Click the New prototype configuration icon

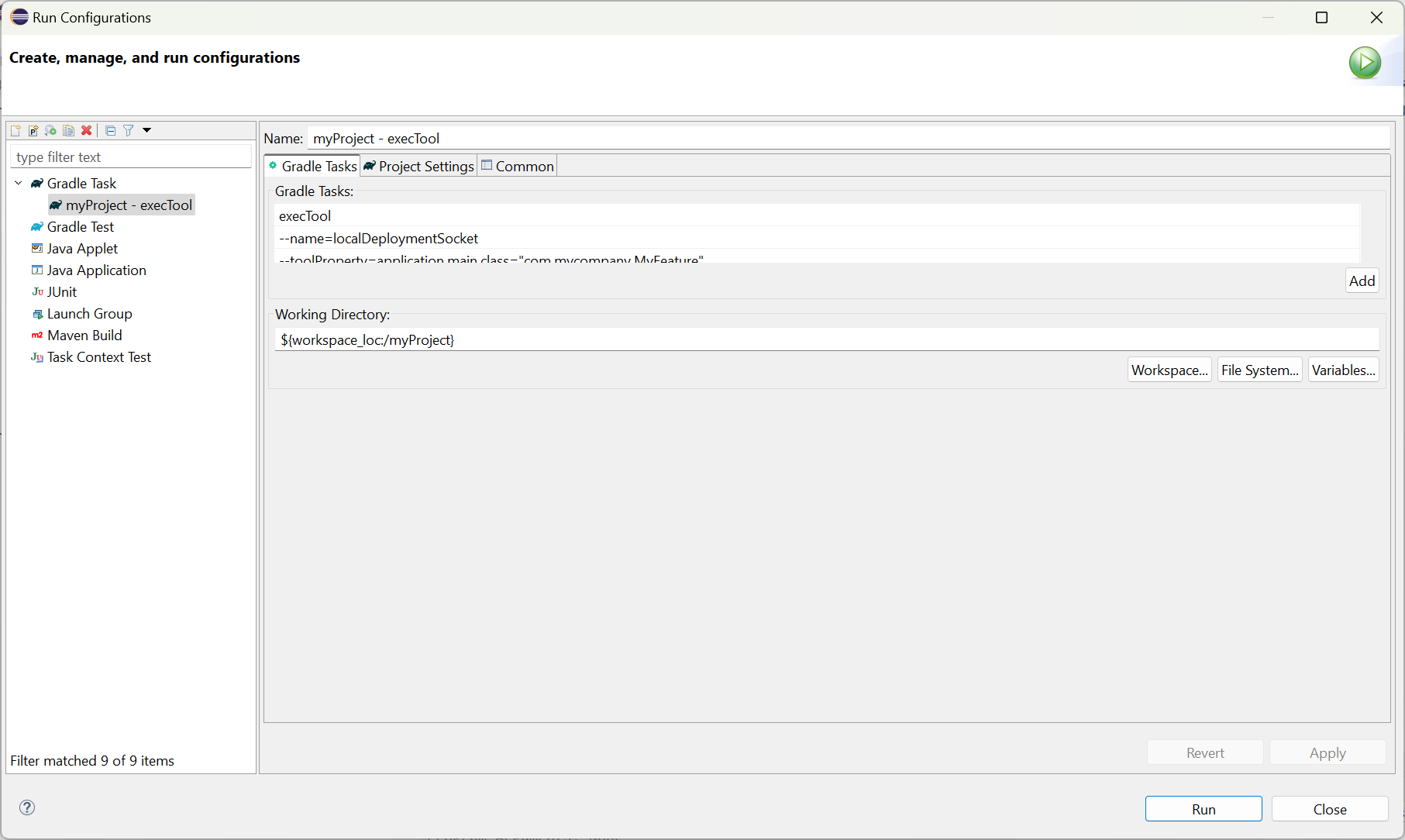pos(33,131)
